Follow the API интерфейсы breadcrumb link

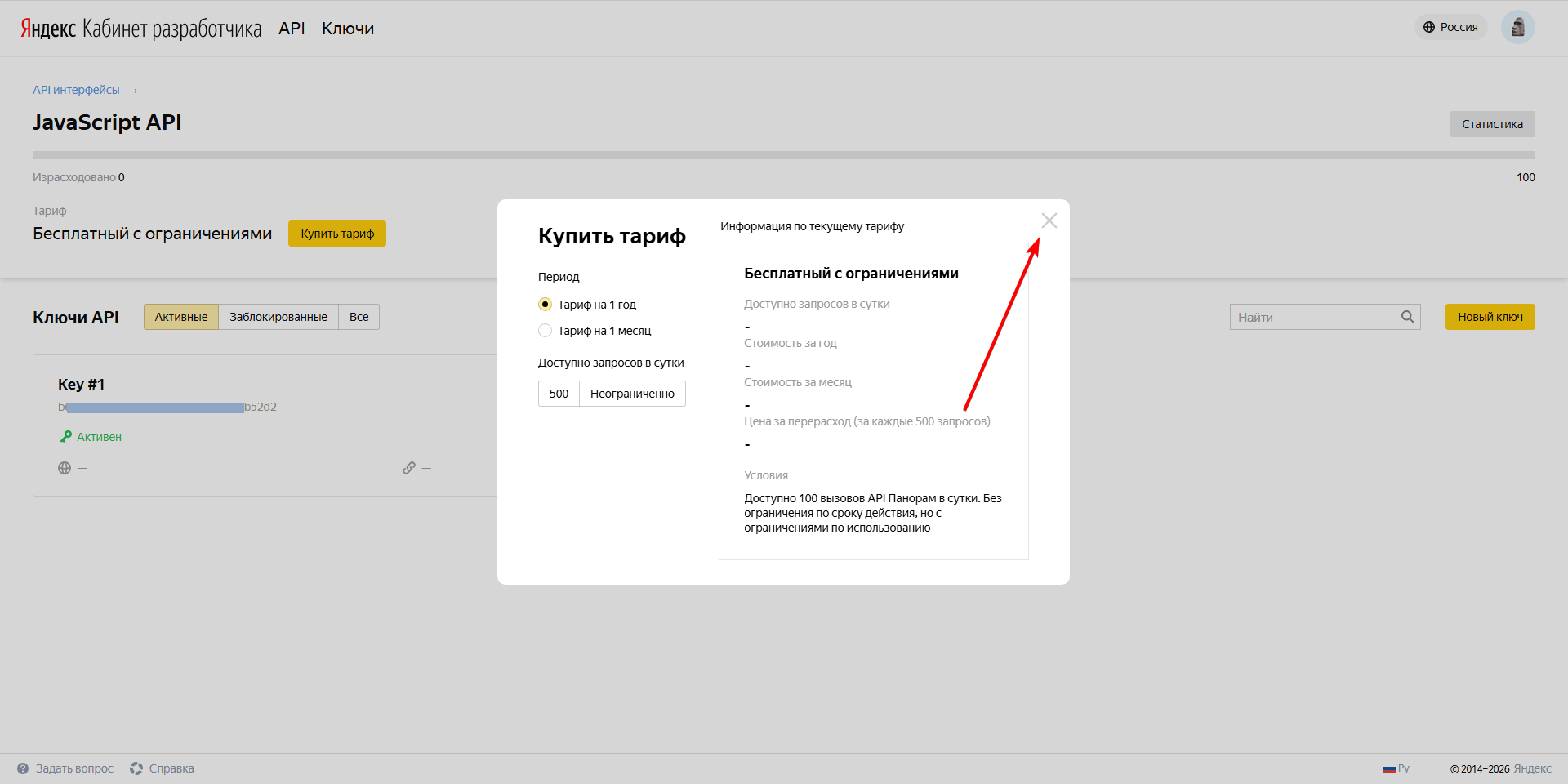click(x=76, y=90)
